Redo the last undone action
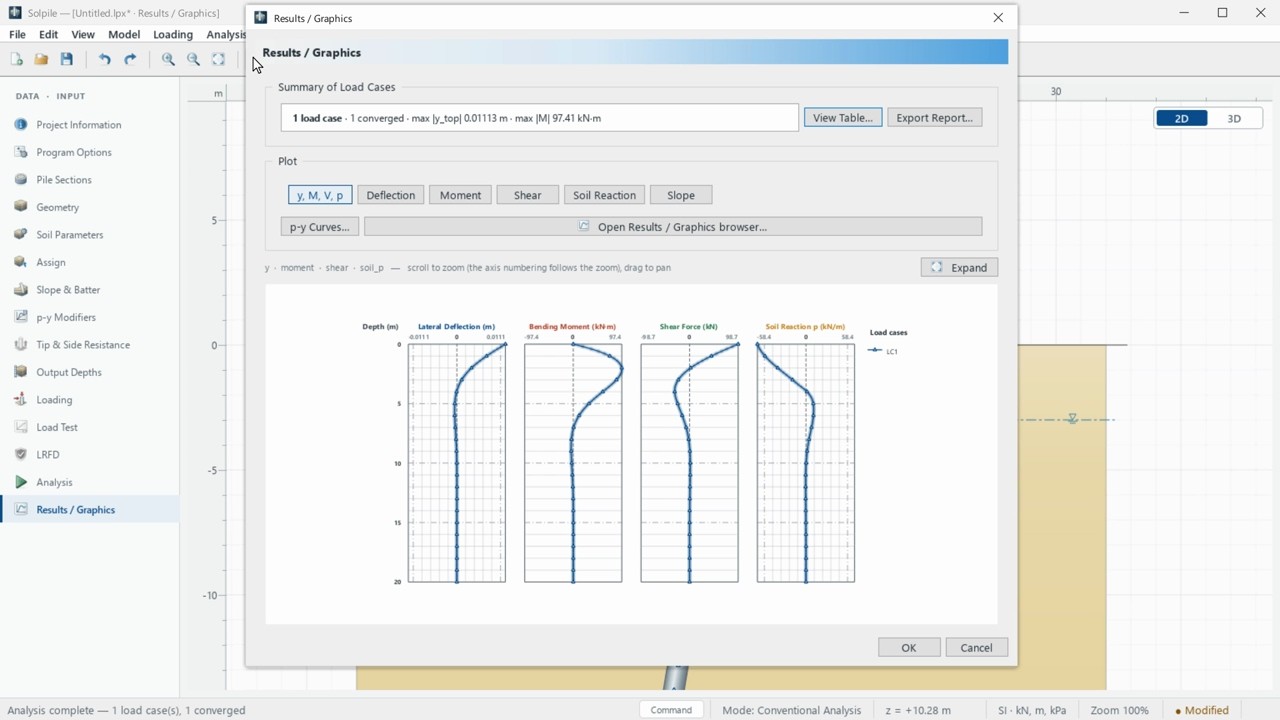The image size is (1280, 720). [130, 60]
